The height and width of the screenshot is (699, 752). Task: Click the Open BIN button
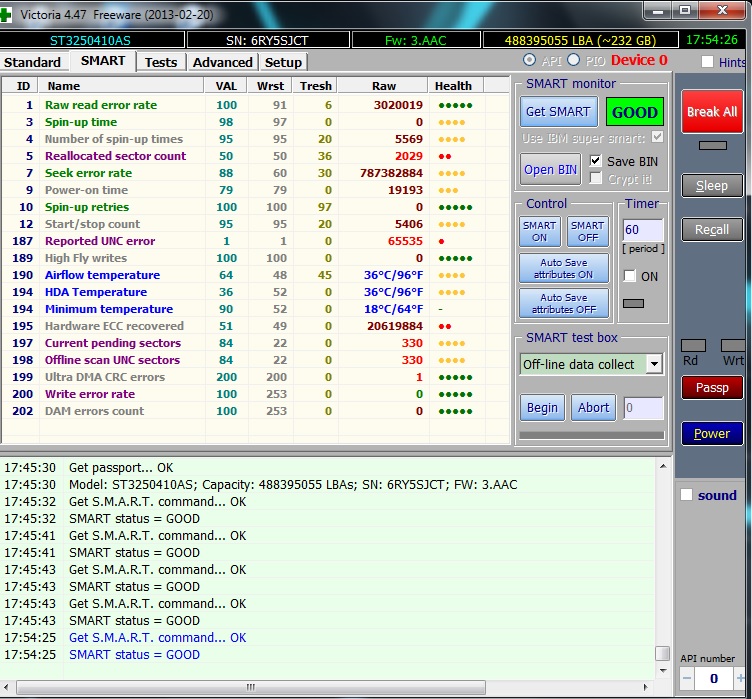(550, 169)
